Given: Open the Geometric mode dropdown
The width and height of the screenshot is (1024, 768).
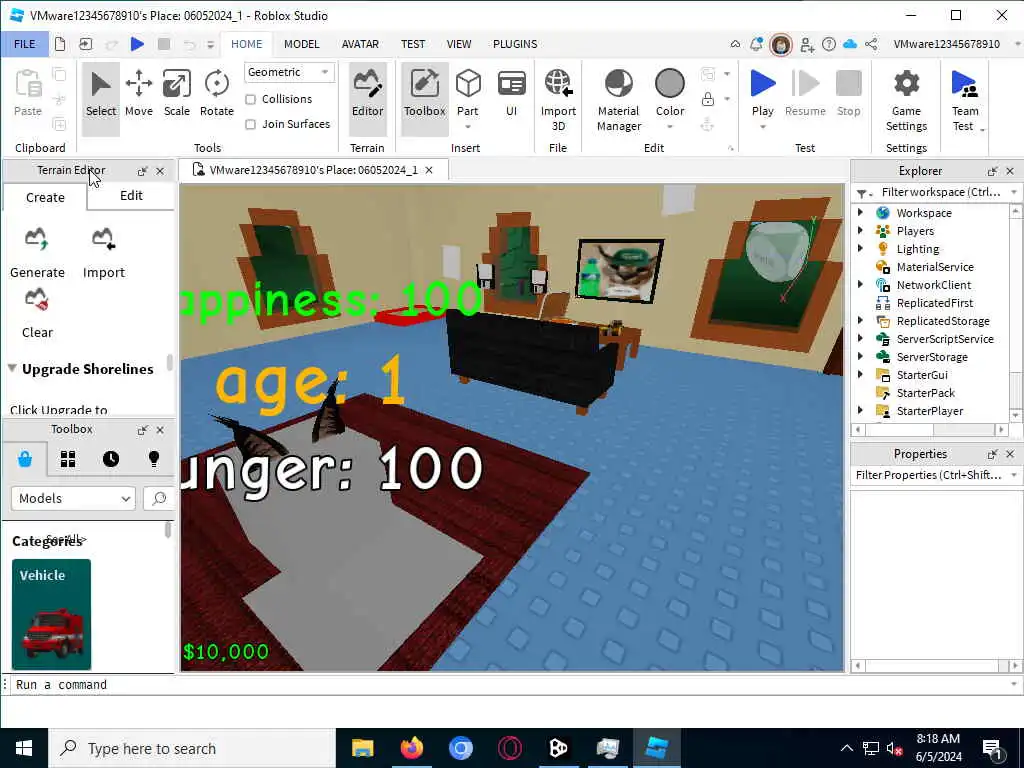Looking at the screenshot, I should point(289,72).
